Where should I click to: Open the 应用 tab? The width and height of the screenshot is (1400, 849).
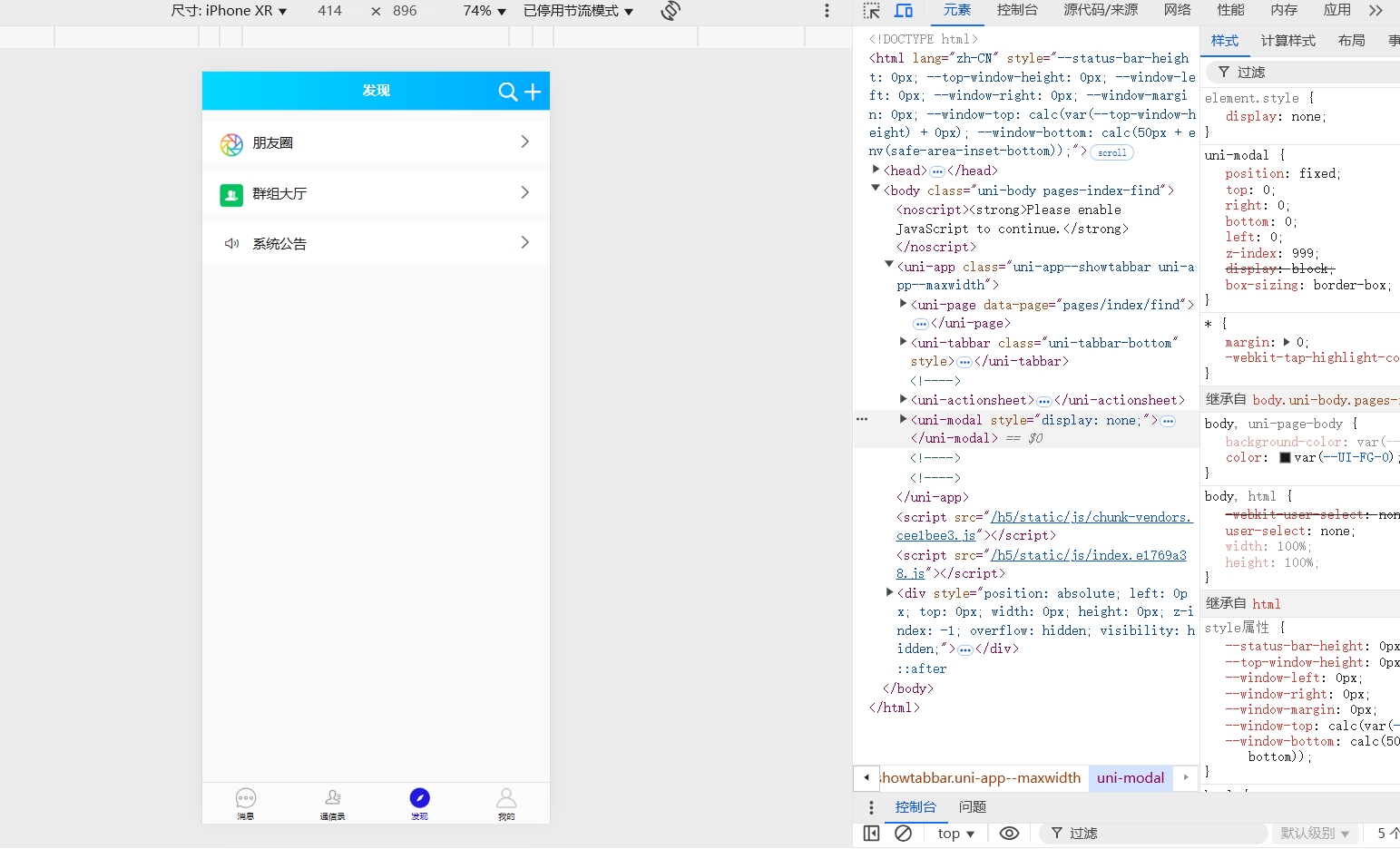click(1336, 10)
